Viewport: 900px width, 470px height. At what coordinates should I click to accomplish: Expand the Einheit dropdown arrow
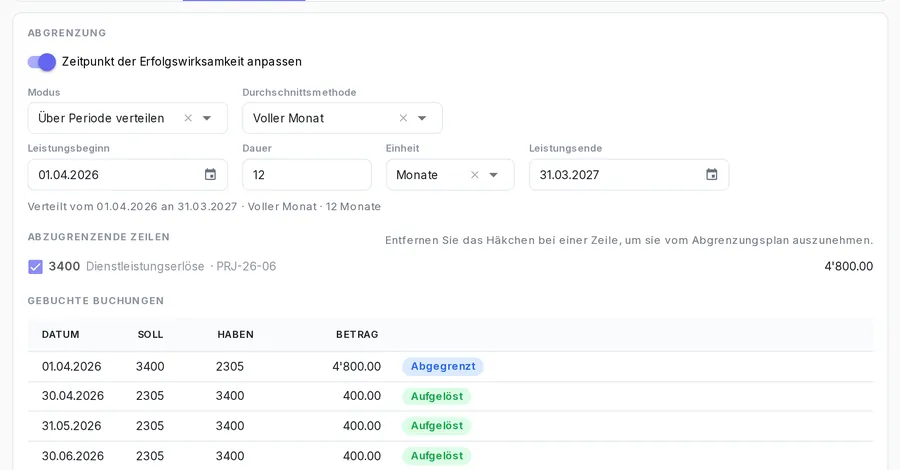(494, 175)
